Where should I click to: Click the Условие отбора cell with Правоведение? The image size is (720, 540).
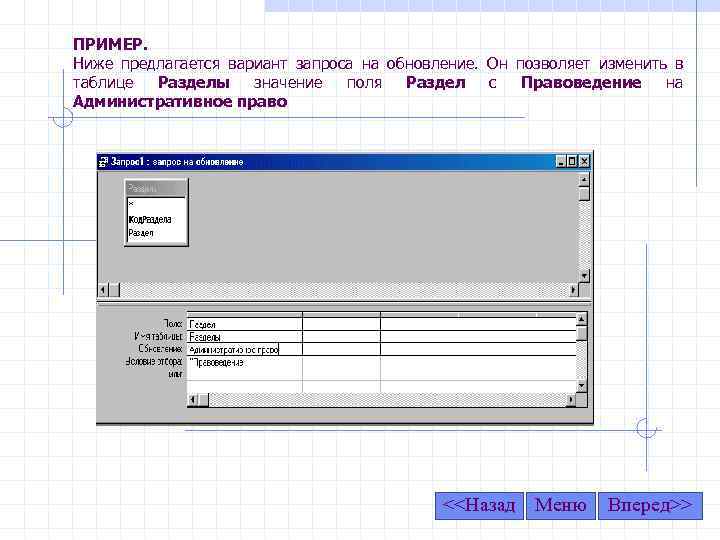pos(245,362)
